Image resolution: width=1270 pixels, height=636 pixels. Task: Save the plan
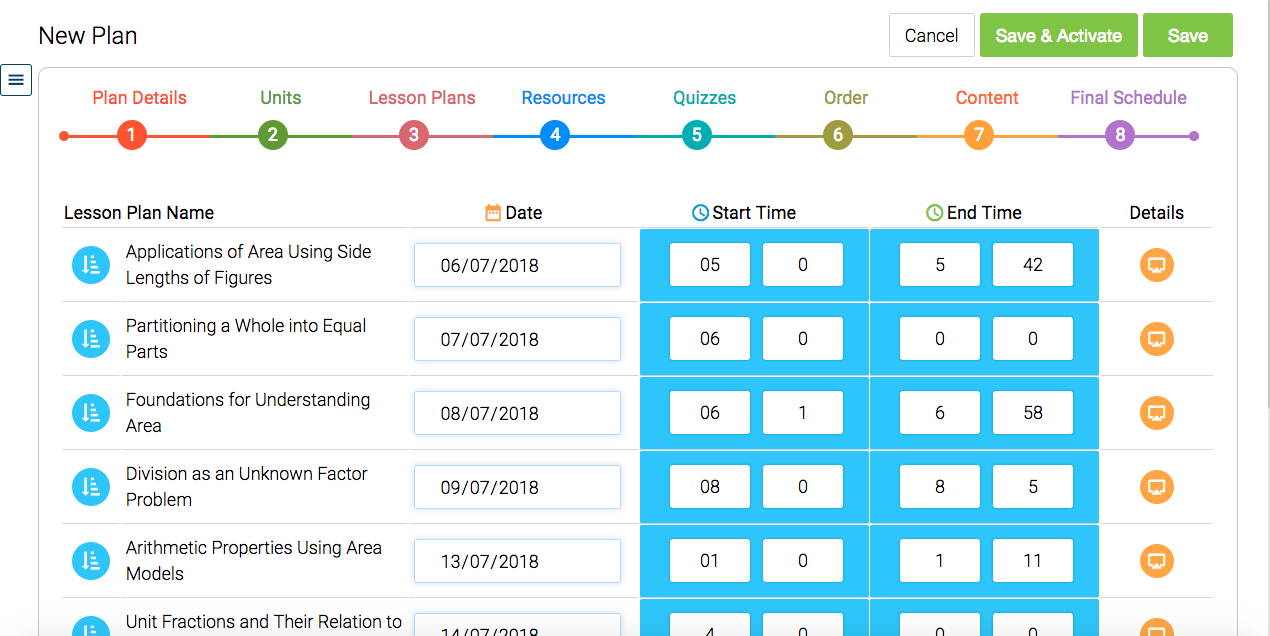click(1187, 34)
